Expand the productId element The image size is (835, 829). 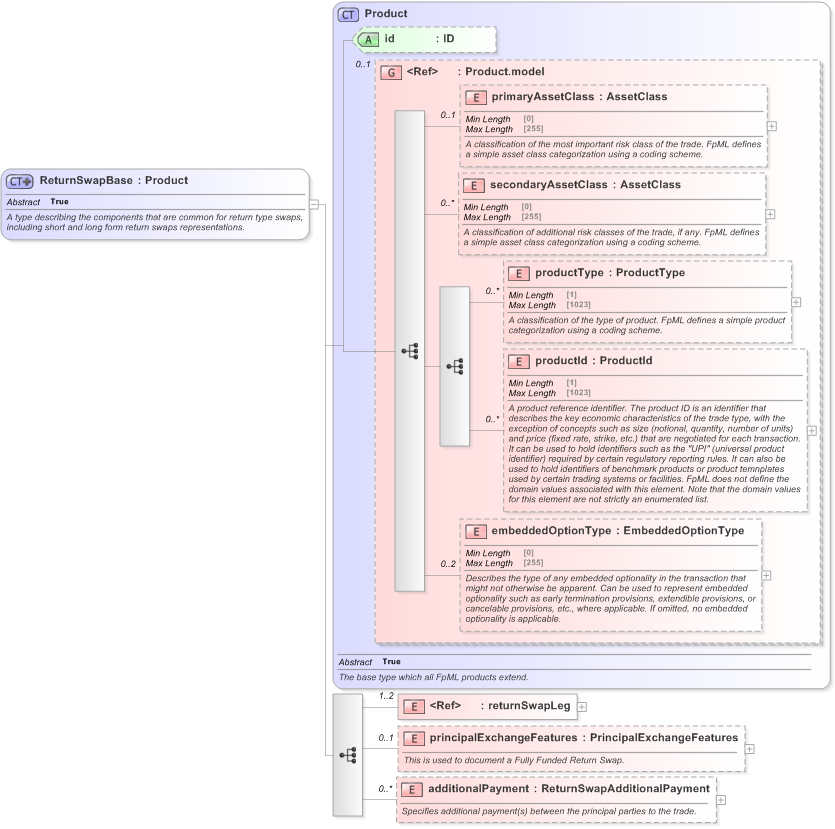click(812, 431)
